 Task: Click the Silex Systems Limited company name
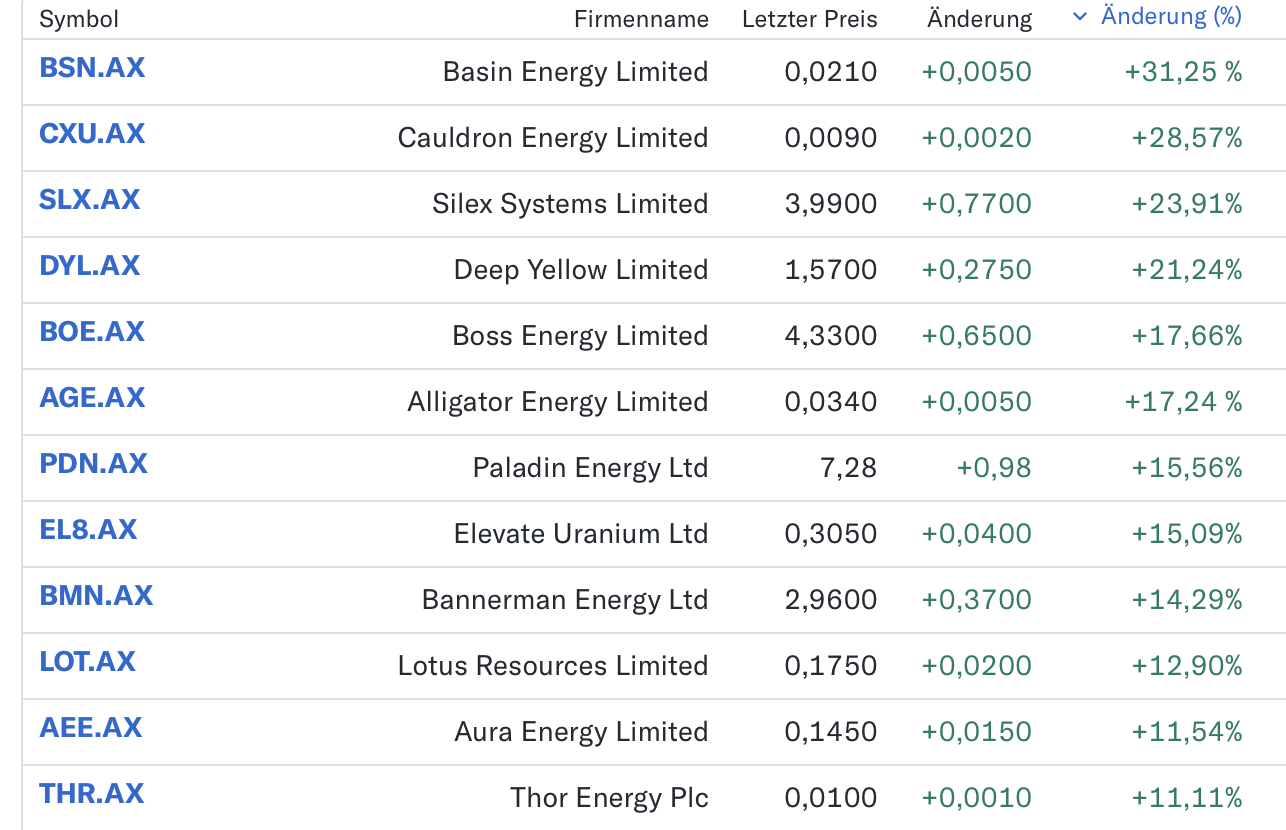click(570, 204)
